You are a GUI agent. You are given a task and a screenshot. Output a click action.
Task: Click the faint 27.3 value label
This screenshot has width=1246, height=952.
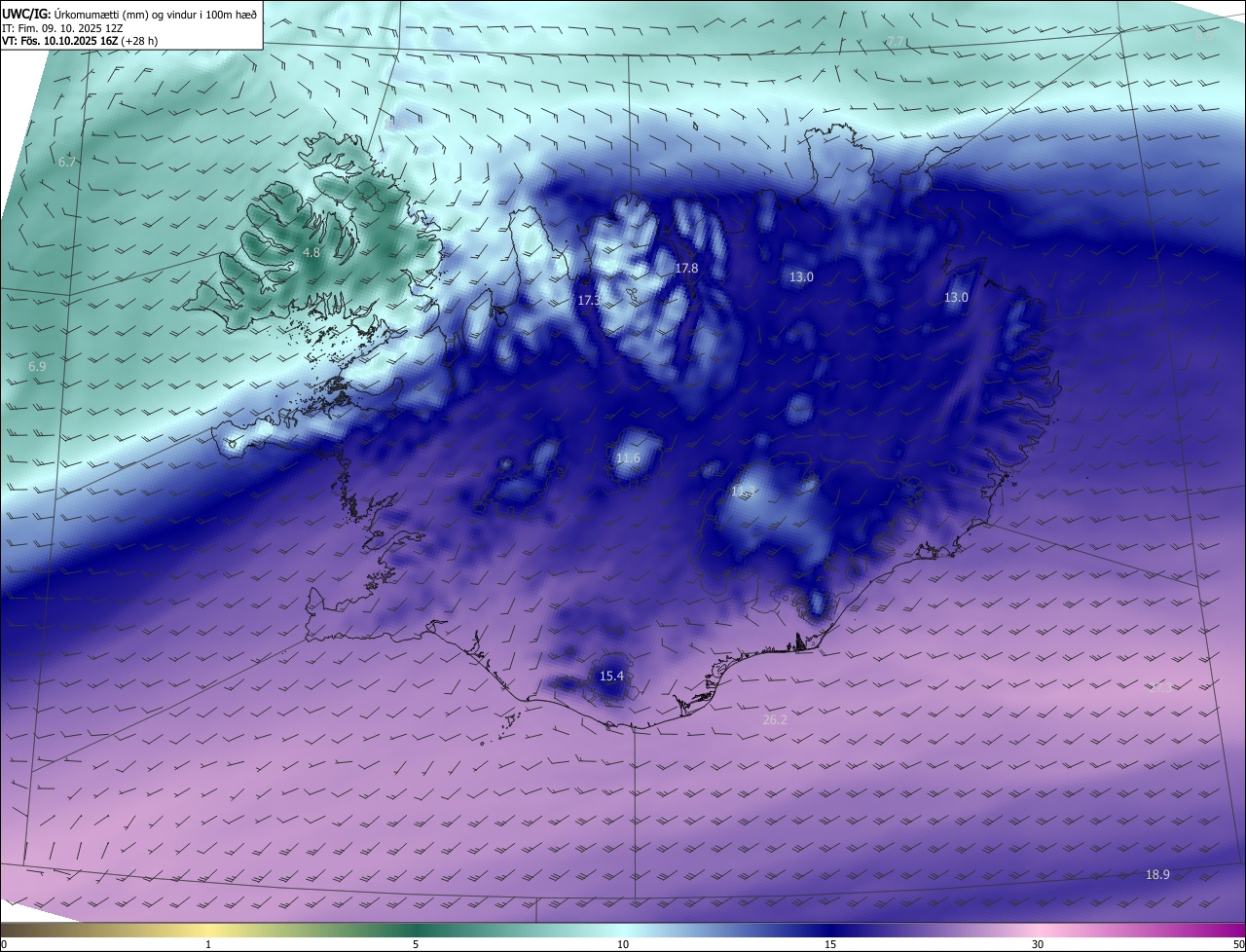click(x=1160, y=687)
